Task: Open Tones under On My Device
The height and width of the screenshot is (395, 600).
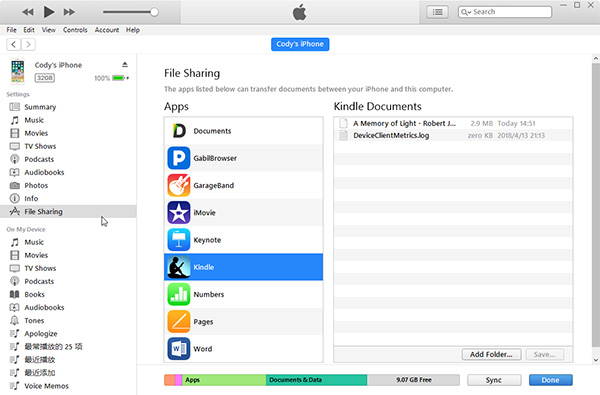Action: [x=34, y=320]
